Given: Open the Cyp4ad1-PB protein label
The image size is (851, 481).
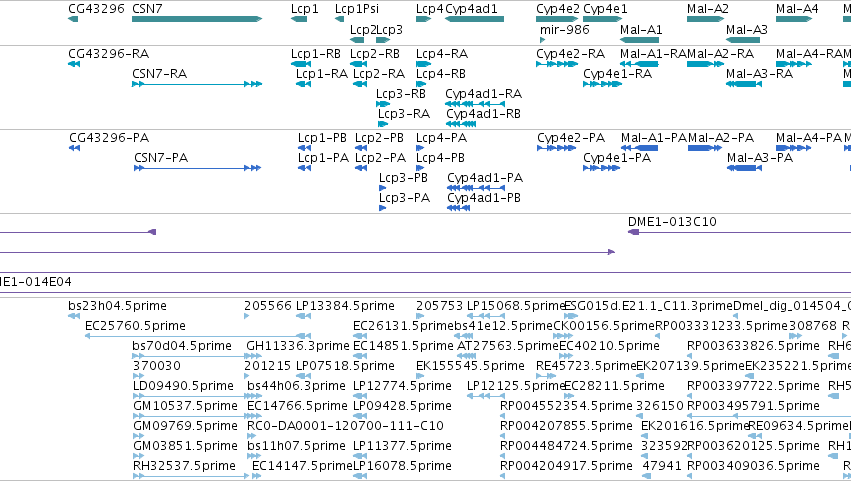Looking at the screenshot, I should (484, 198).
